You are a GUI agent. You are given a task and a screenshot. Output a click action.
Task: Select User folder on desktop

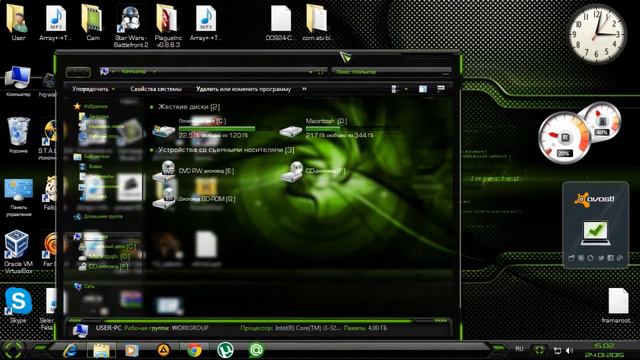tap(18, 22)
